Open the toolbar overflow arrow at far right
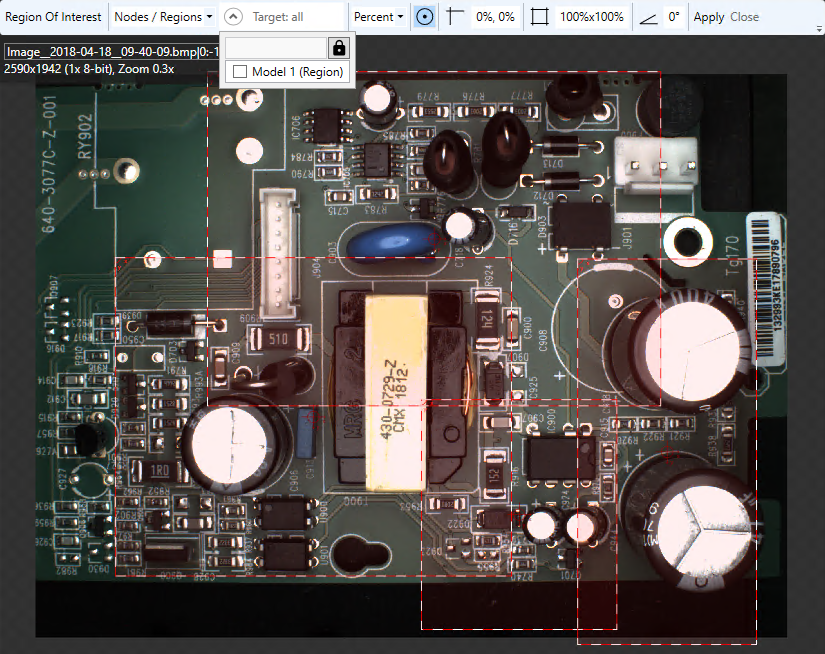Screen dimensions: 825x654 click(x=819, y=30)
